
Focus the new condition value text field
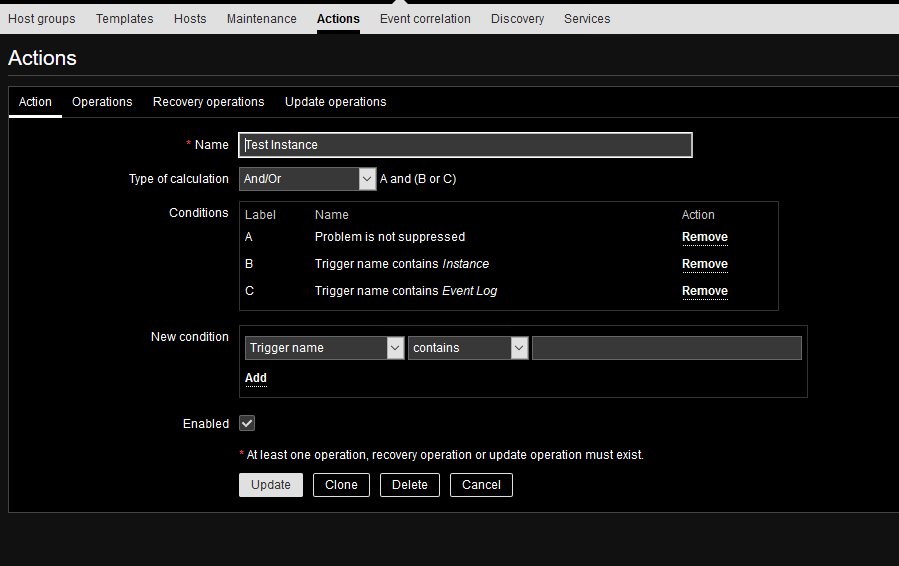tap(666, 348)
